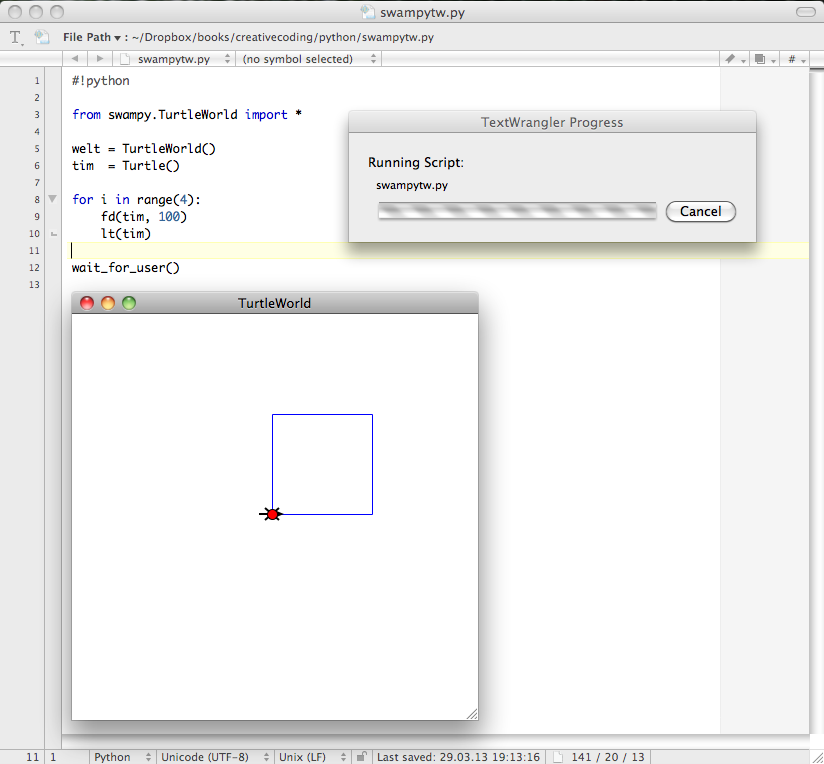Click line number 12 in the gutter
The height and width of the screenshot is (764, 824).
click(34, 267)
